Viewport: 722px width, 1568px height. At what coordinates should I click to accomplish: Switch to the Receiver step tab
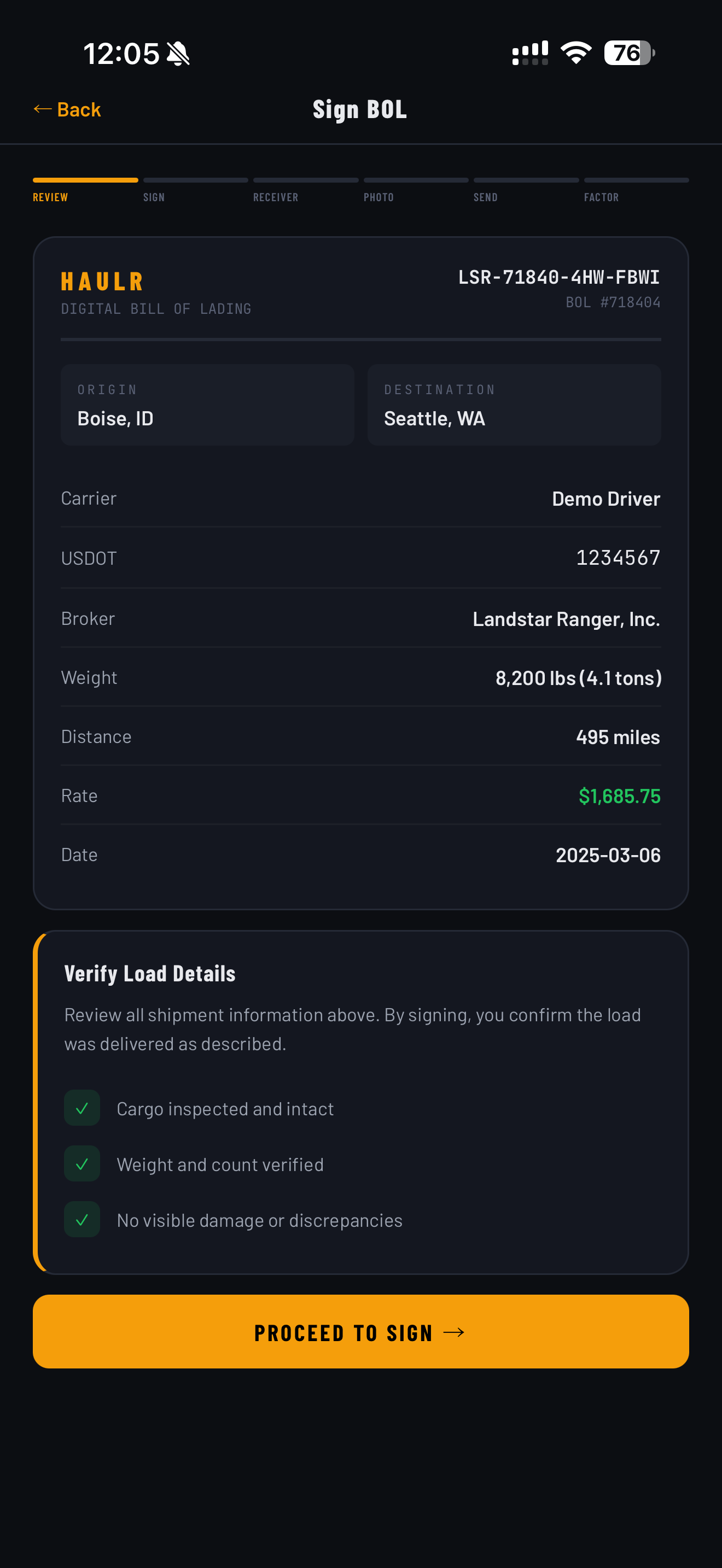276,197
